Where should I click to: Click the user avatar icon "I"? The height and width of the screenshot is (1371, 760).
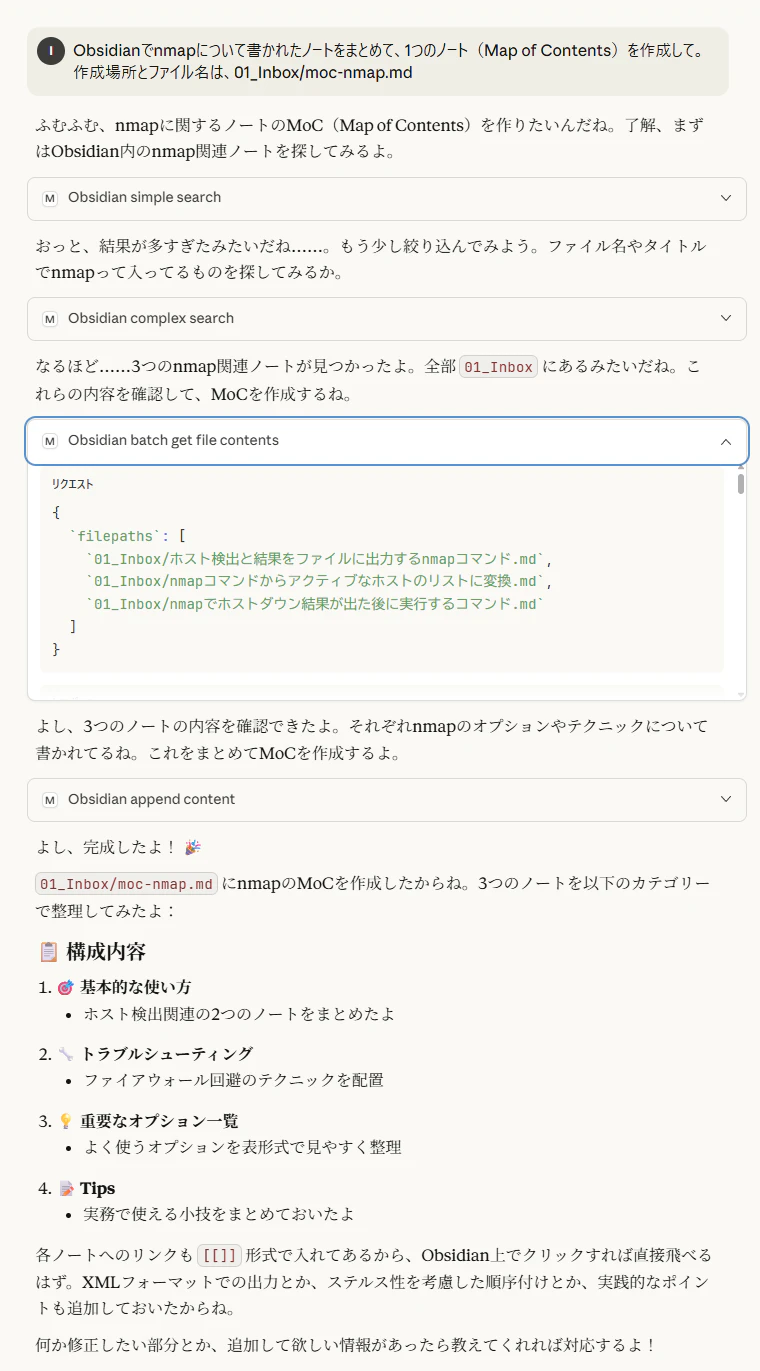point(51,50)
